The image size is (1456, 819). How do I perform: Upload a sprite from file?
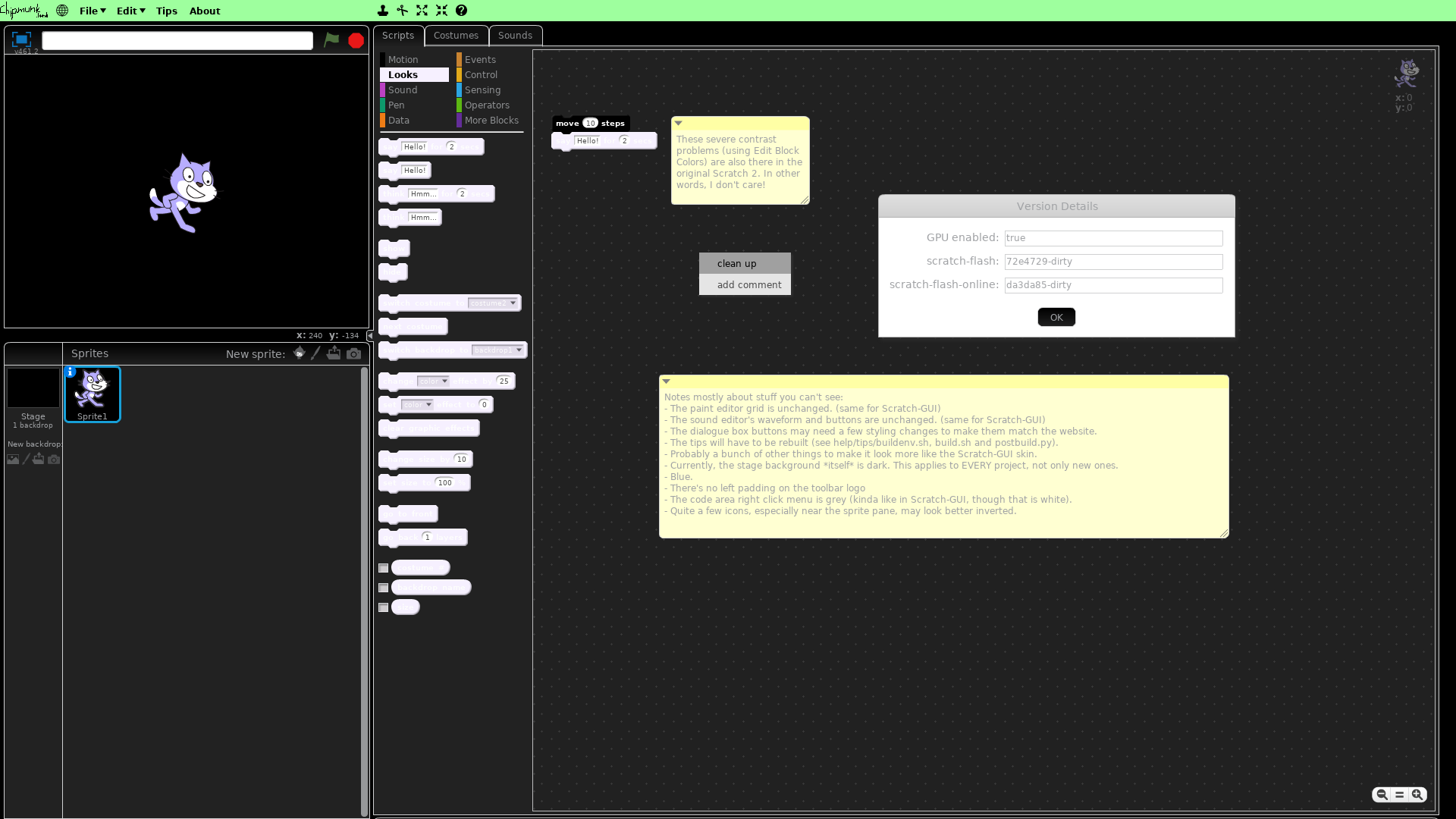pyautogui.click(x=334, y=353)
